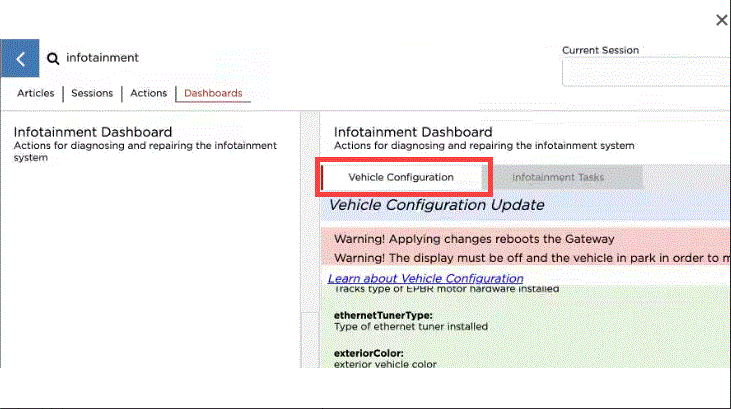Focus the Current Session input box
The height and width of the screenshot is (409, 731).
(646, 73)
